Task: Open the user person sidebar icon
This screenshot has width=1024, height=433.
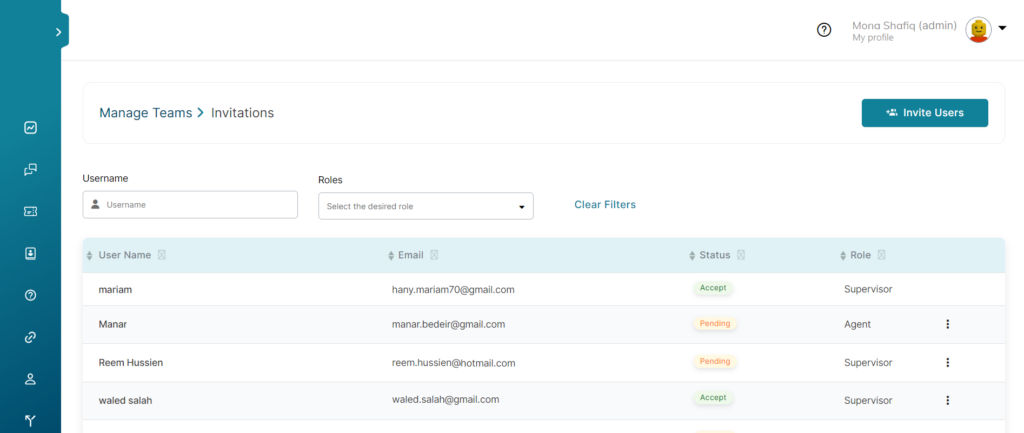Action: [x=30, y=379]
